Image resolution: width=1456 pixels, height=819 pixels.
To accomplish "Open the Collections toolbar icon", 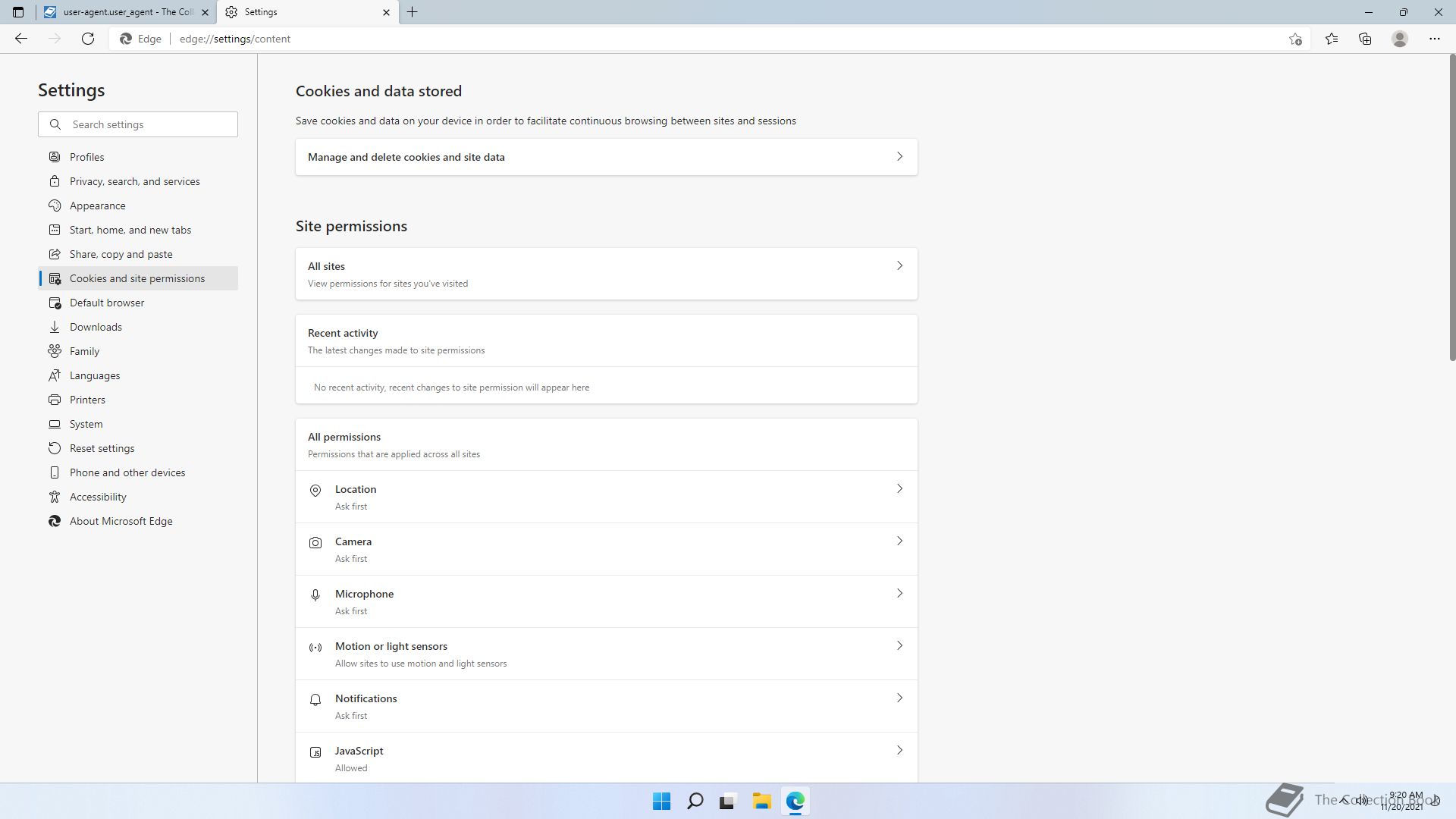I will (x=1365, y=39).
